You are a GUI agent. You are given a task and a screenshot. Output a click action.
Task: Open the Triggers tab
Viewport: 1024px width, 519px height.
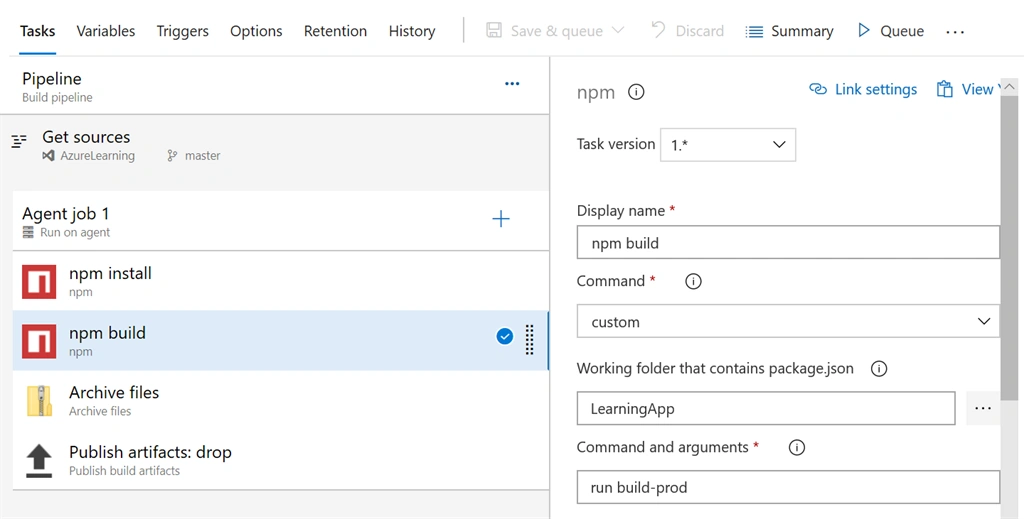(x=182, y=31)
